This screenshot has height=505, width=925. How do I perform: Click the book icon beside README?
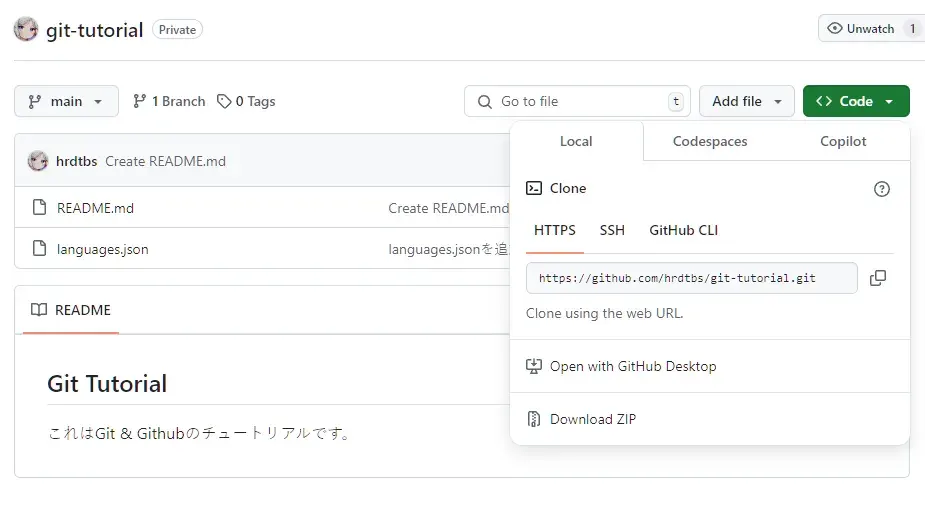[x=39, y=310]
